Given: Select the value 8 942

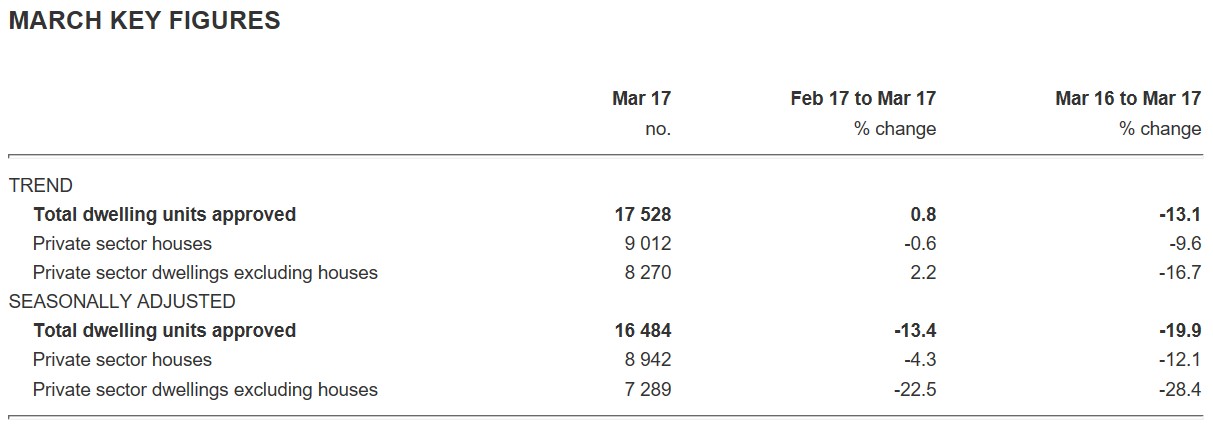Looking at the screenshot, I should click(647, 359).
